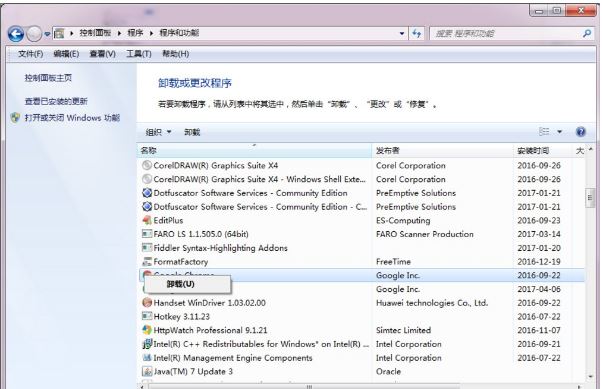Open the 组织 dropdown

click(x=158, y=132)
